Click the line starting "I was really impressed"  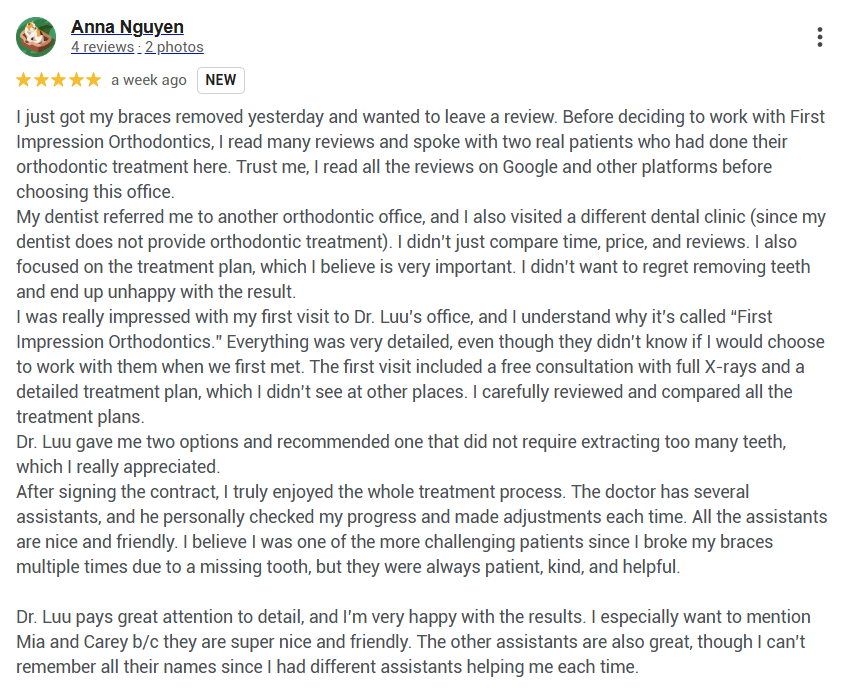tap(400, 317)
